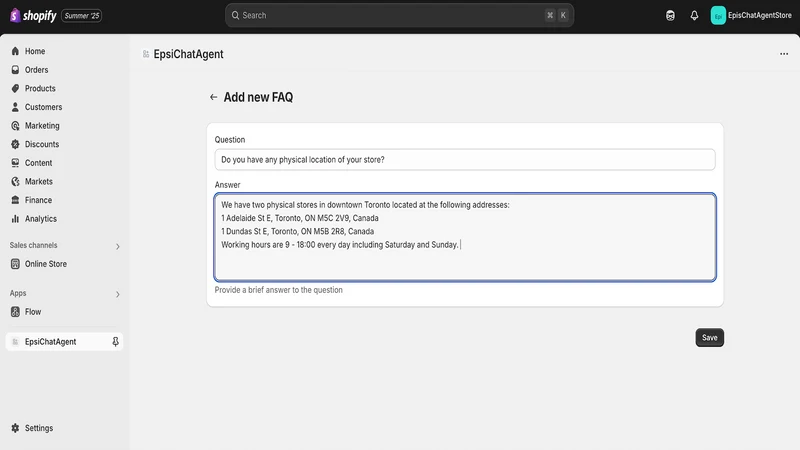Click into the Answer text area
Viewport: 800px width, 450px height.
tap(465, 237)
